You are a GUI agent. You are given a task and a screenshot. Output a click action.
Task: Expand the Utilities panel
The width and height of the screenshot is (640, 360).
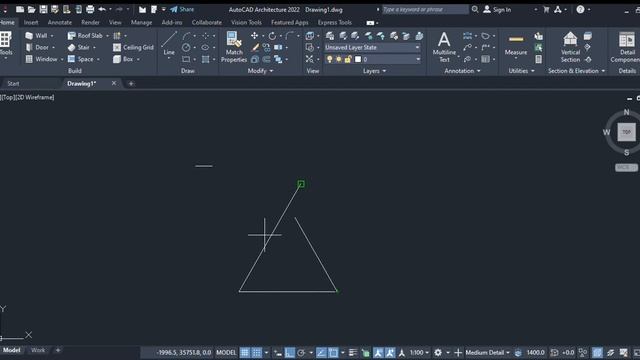click(x=521, y=71)
